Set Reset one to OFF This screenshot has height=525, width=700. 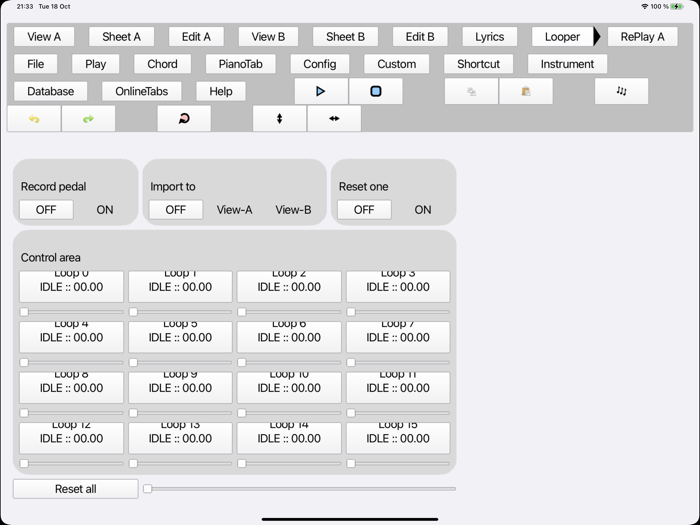pos(364,210)
